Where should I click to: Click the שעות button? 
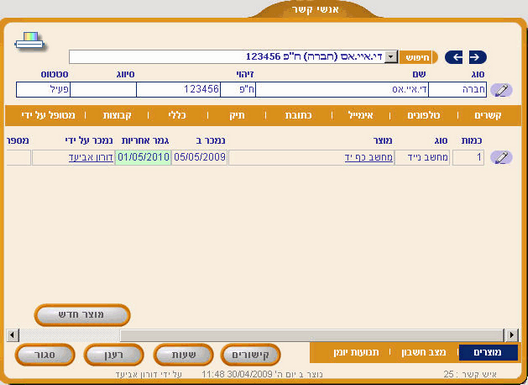(184, 355)
